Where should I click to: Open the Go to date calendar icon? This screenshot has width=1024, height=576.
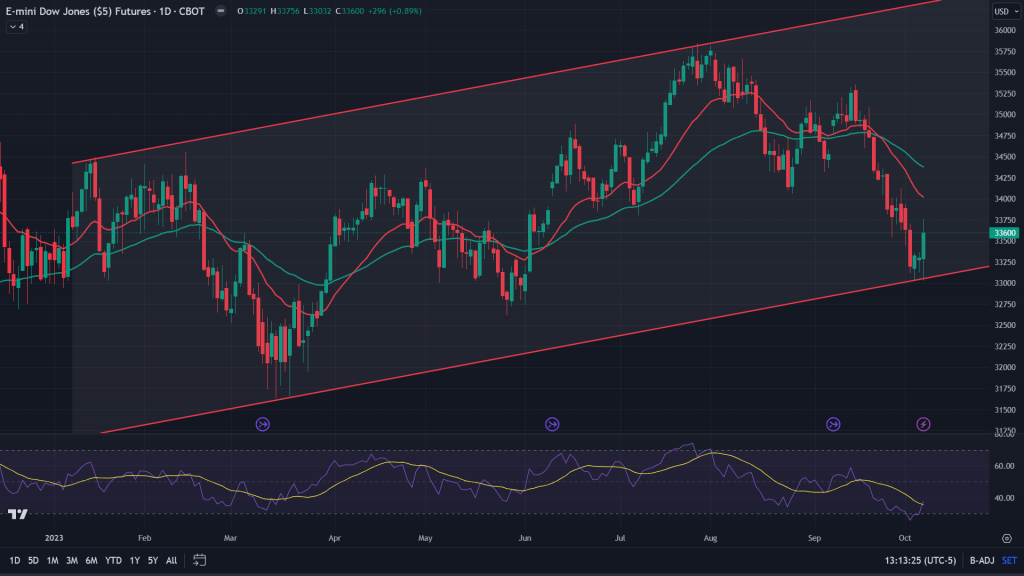coord(199,560)
